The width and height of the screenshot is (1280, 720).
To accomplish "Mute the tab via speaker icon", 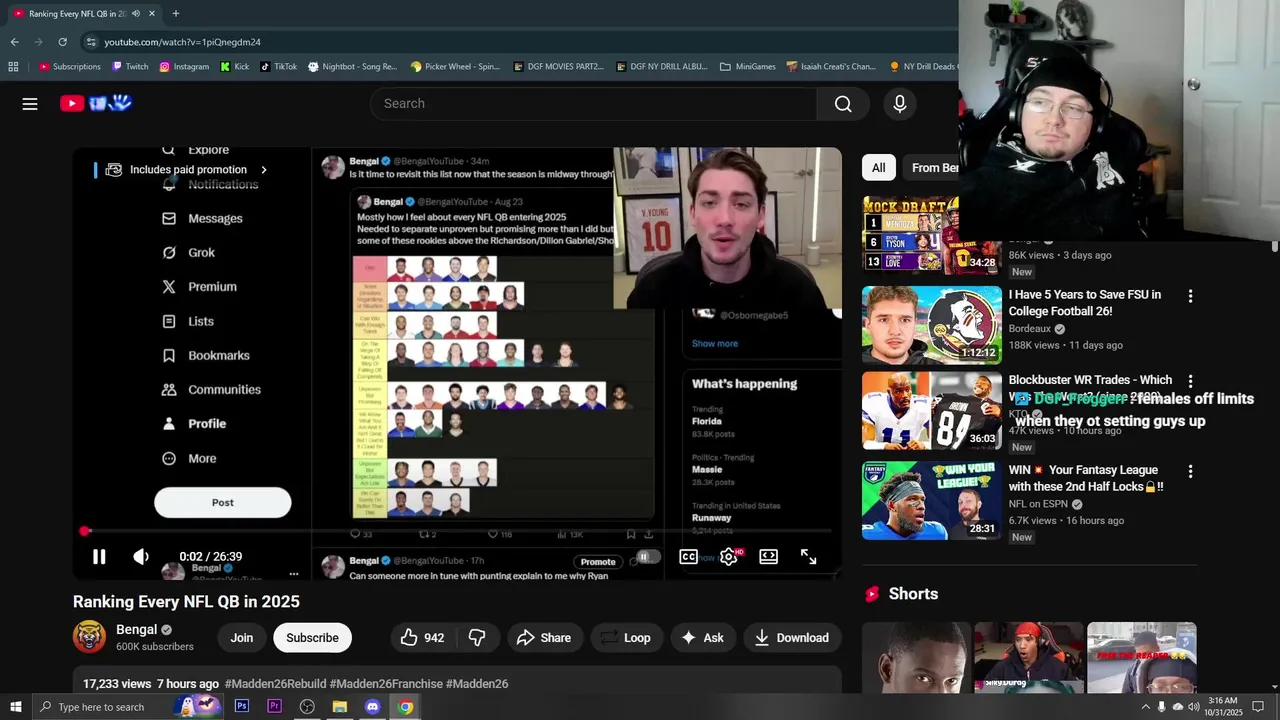I will pos(136,14).
